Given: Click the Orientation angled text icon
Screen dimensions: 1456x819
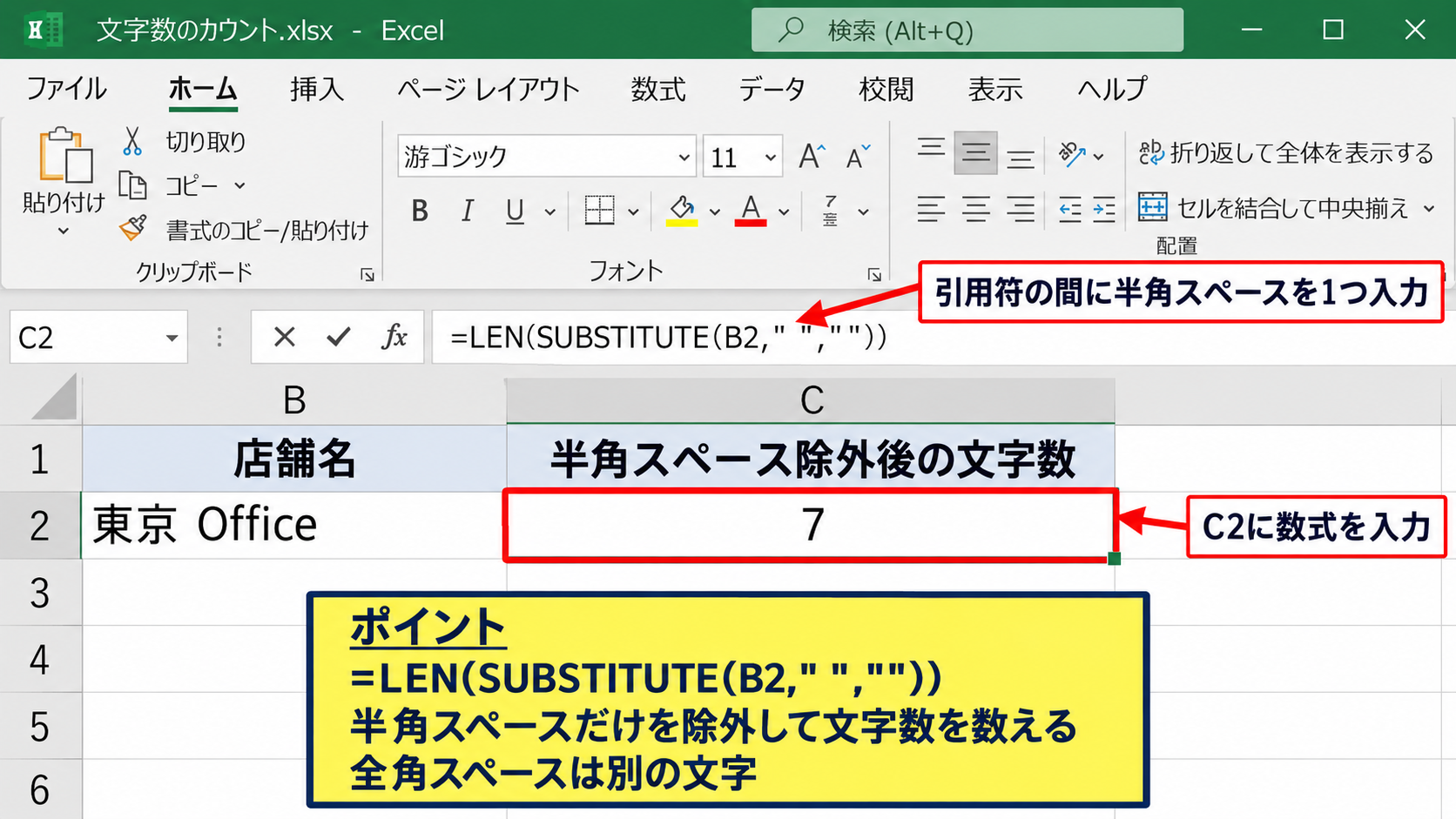Looking at the screenshot, I should (1072, 155).
